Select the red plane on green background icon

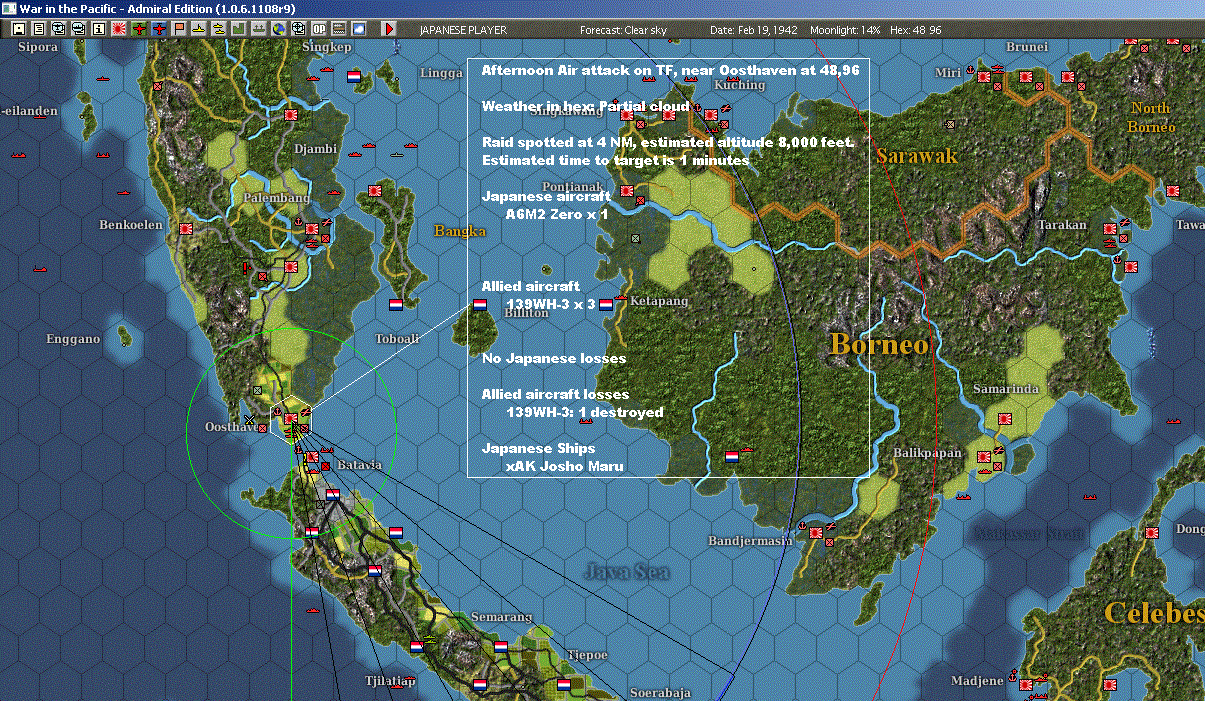139,29
